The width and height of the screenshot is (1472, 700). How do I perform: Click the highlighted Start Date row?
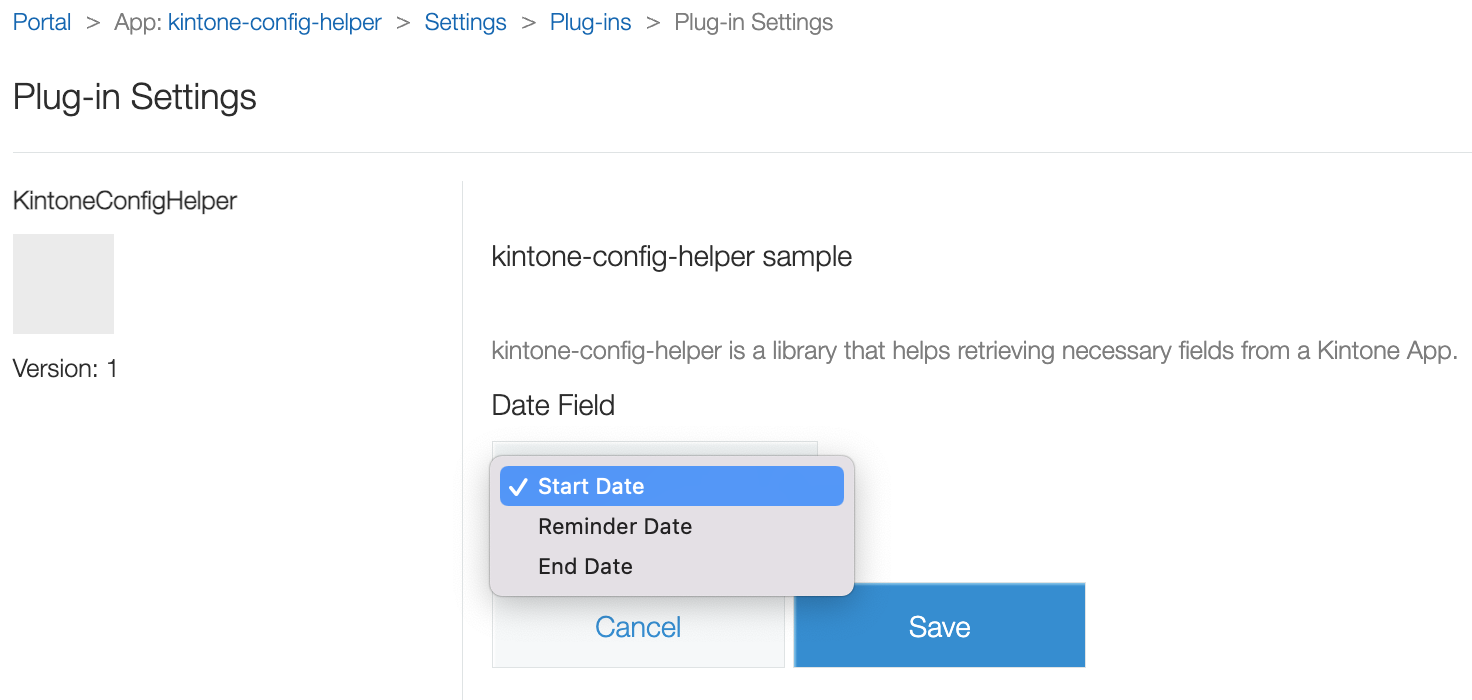pos(671,486)
